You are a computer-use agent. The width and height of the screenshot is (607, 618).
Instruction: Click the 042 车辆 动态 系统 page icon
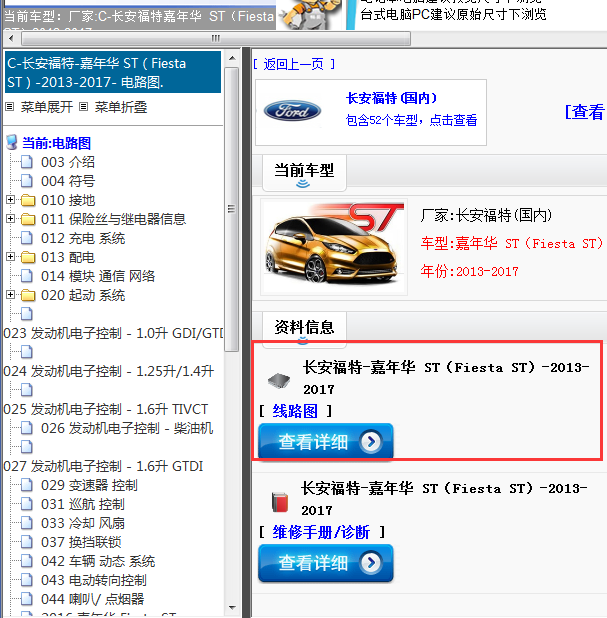coord(27,561)
